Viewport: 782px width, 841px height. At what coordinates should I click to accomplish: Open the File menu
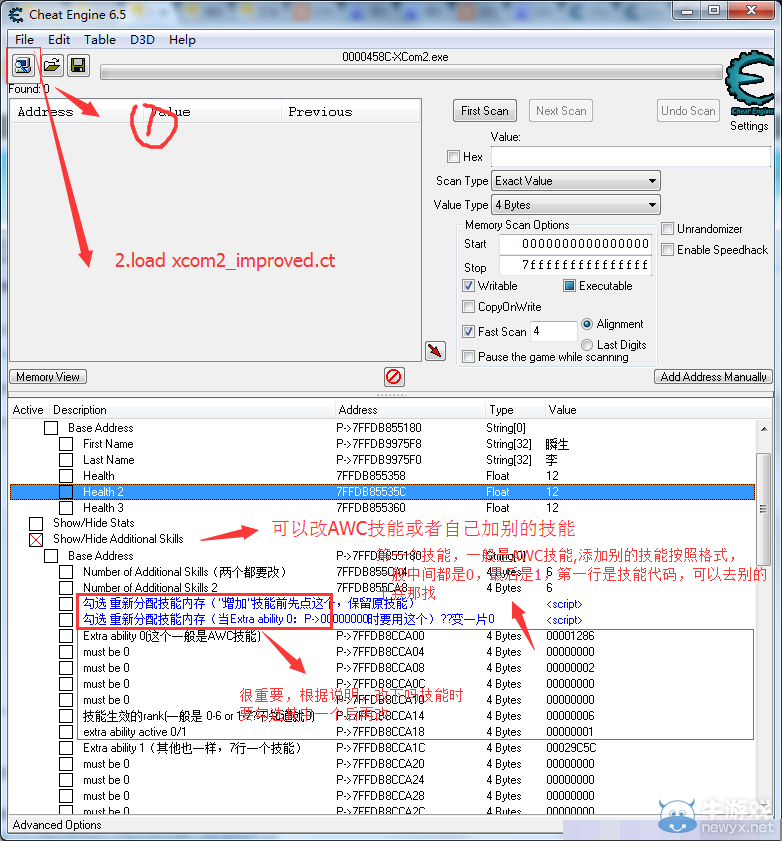tap(24, 40)
